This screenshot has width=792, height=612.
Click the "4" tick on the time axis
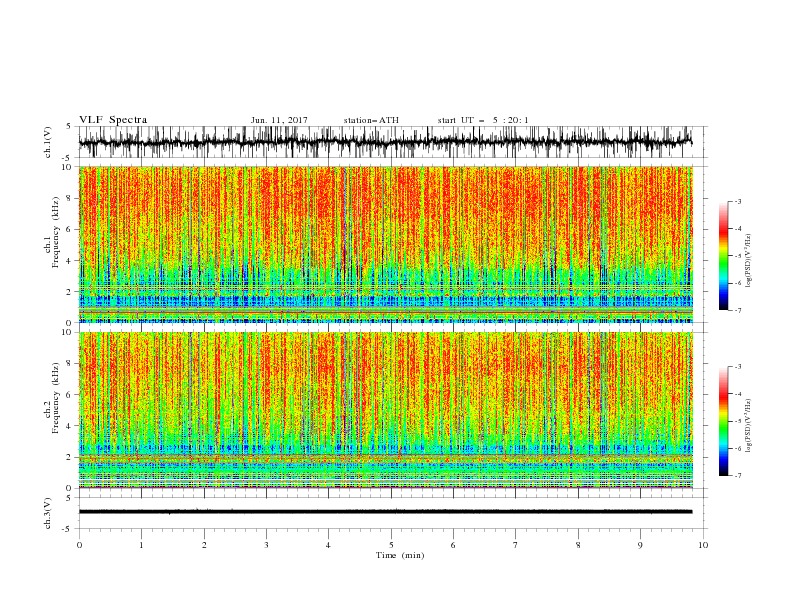(328, 545)
